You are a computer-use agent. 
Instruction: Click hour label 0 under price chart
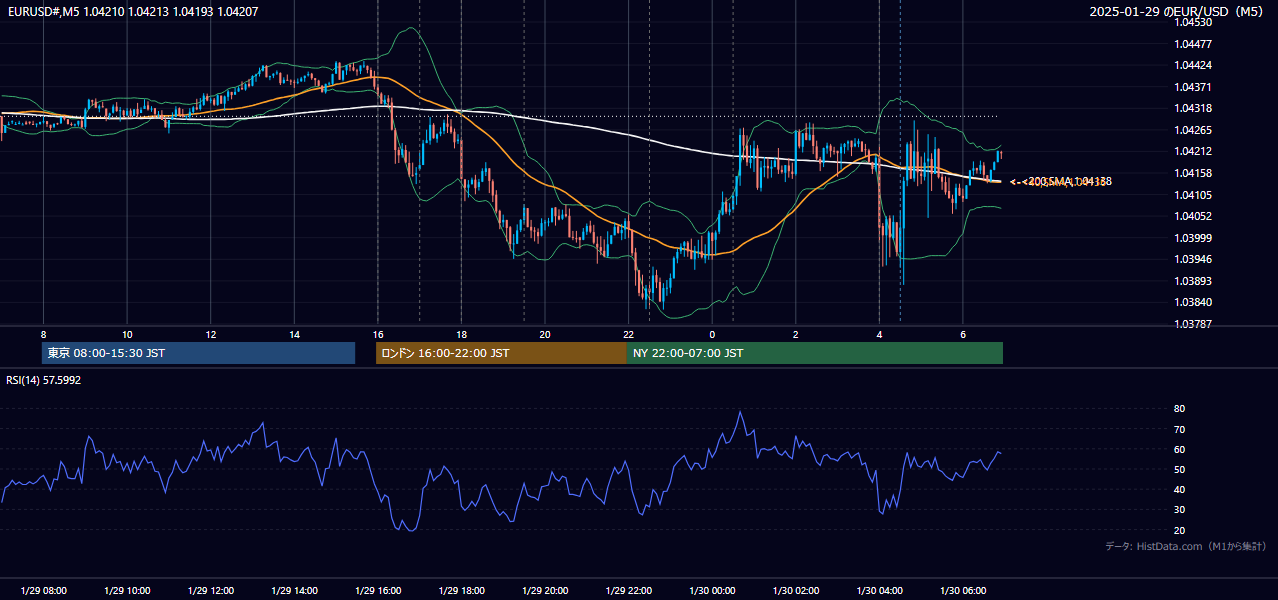click(x=712, y=334)
